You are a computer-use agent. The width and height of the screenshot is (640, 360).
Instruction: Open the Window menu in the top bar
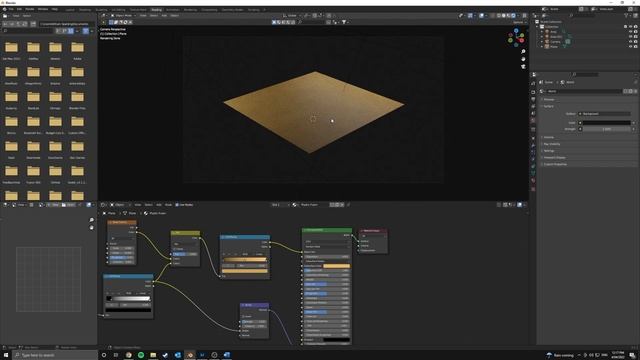coord(43,9)
